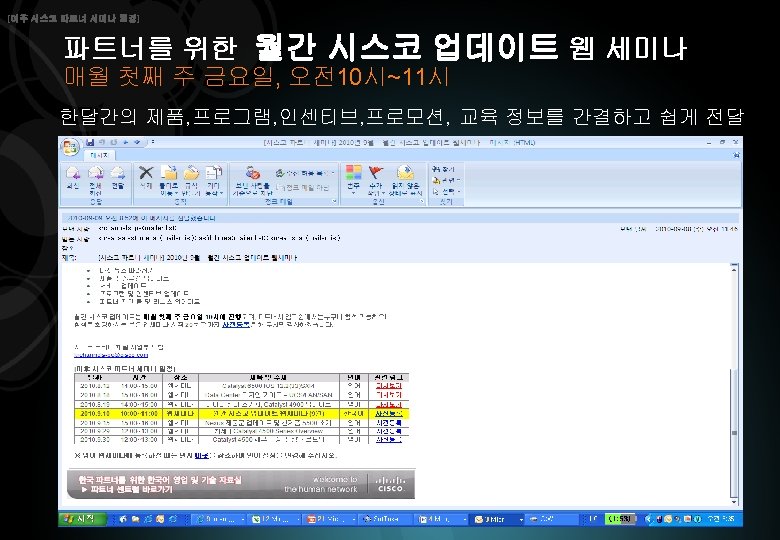Select the 10:00-11:00 cell in the highlighted row
The image size is (780, 540).
139,413
